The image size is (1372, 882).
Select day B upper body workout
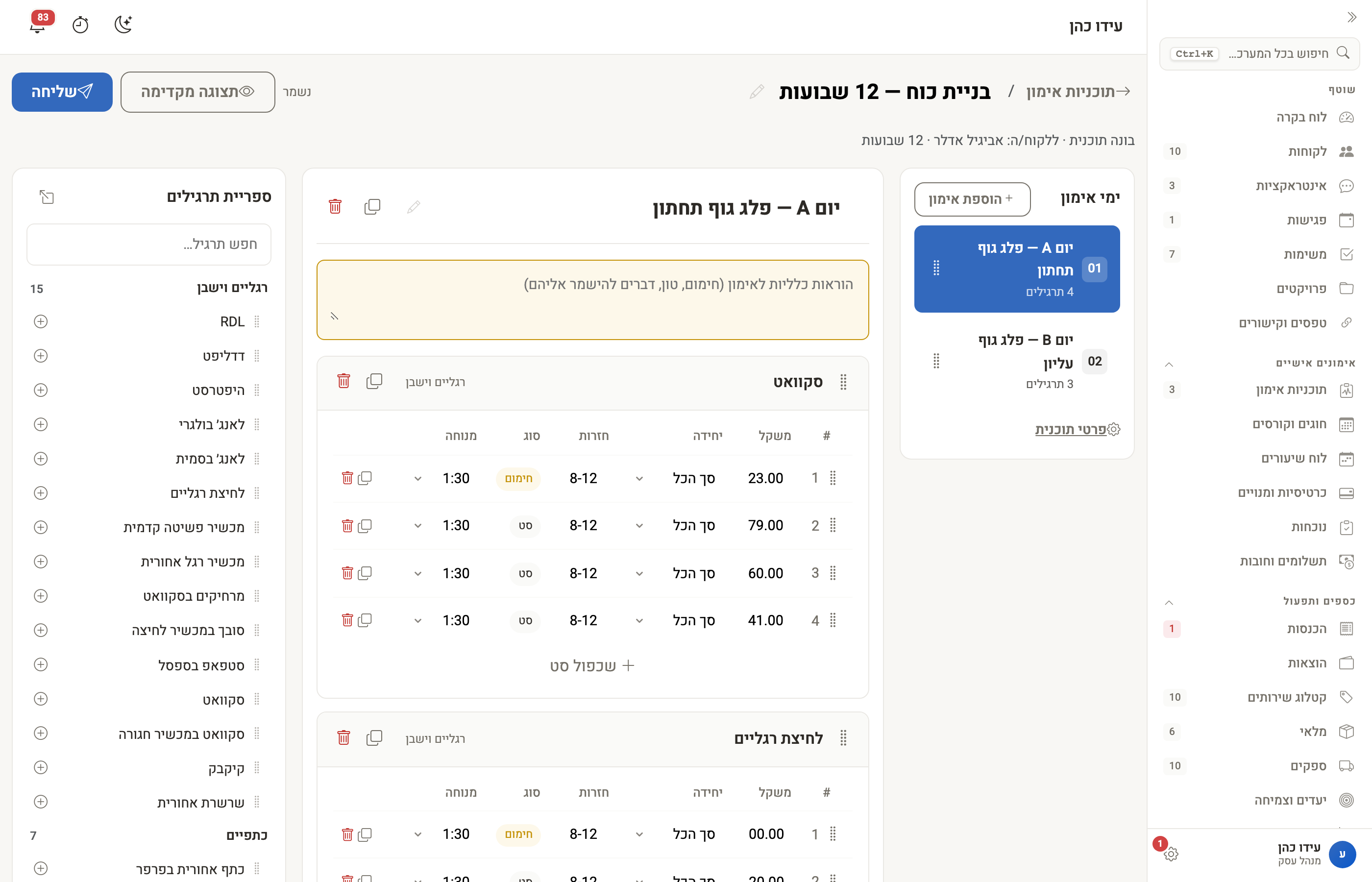(1017, 362)
